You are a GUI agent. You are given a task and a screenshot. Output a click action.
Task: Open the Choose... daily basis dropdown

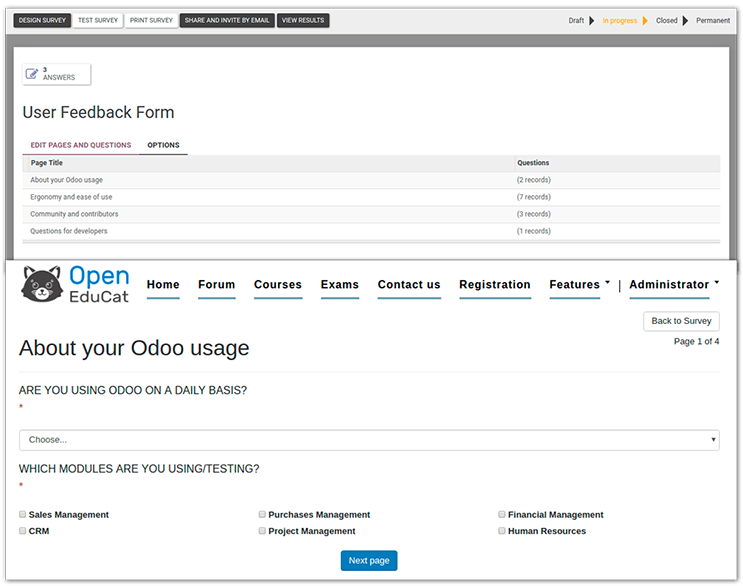[369, 440]
